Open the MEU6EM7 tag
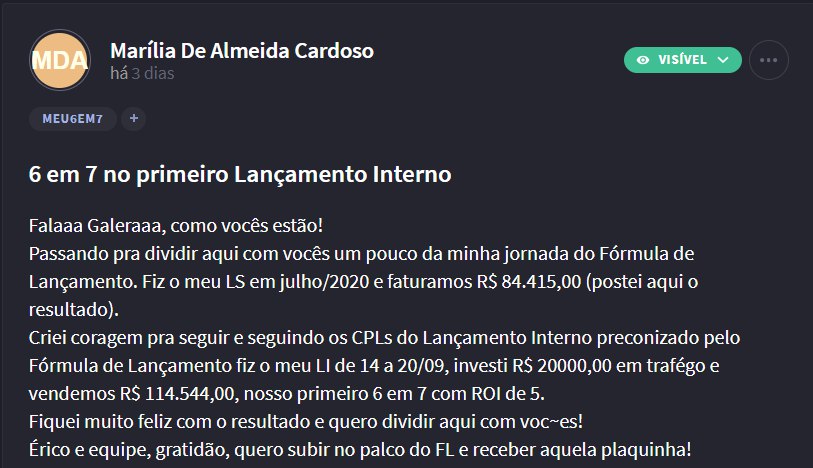This screenshot has width=813, height=468. (73, 119)
